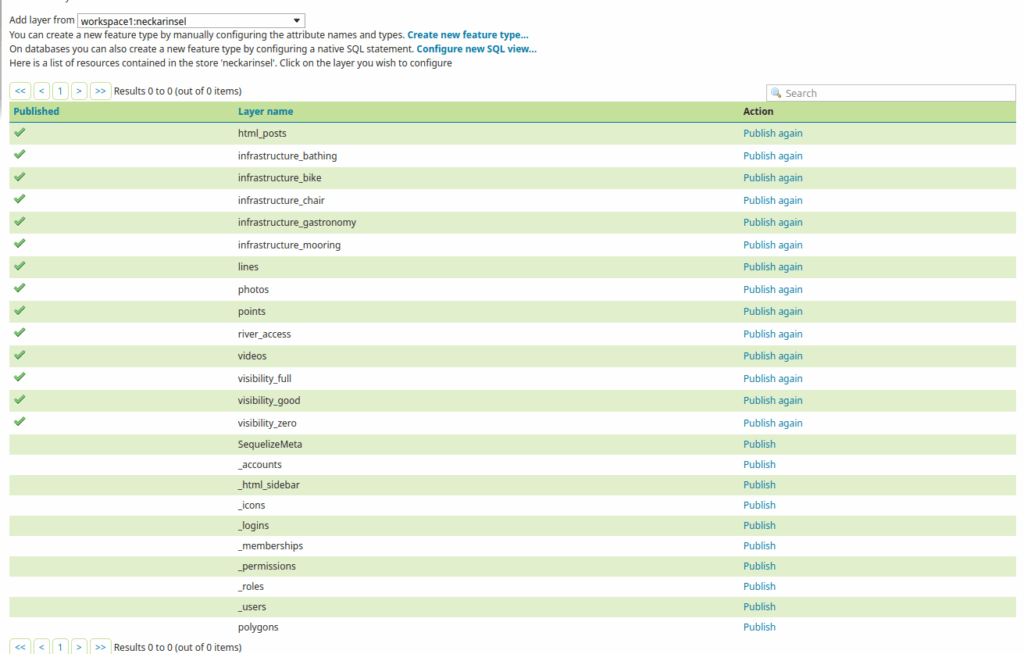Select the river_access layer name
This screenshot has width=1024, height=654.
[264, 334]
